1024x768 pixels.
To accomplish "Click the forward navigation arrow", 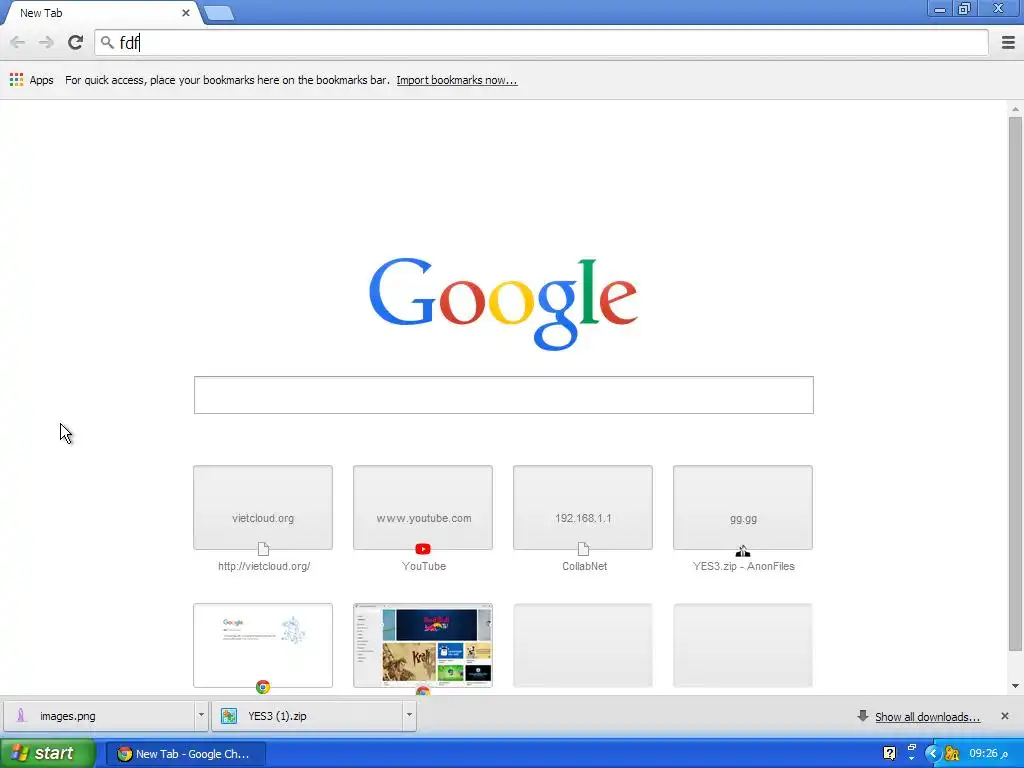I will coord(46,42).
